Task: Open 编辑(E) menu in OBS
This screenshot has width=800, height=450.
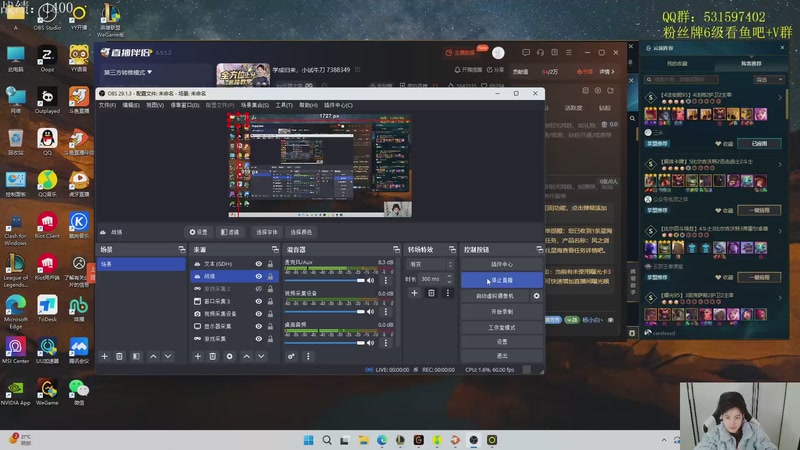Action: coord(131,105)
